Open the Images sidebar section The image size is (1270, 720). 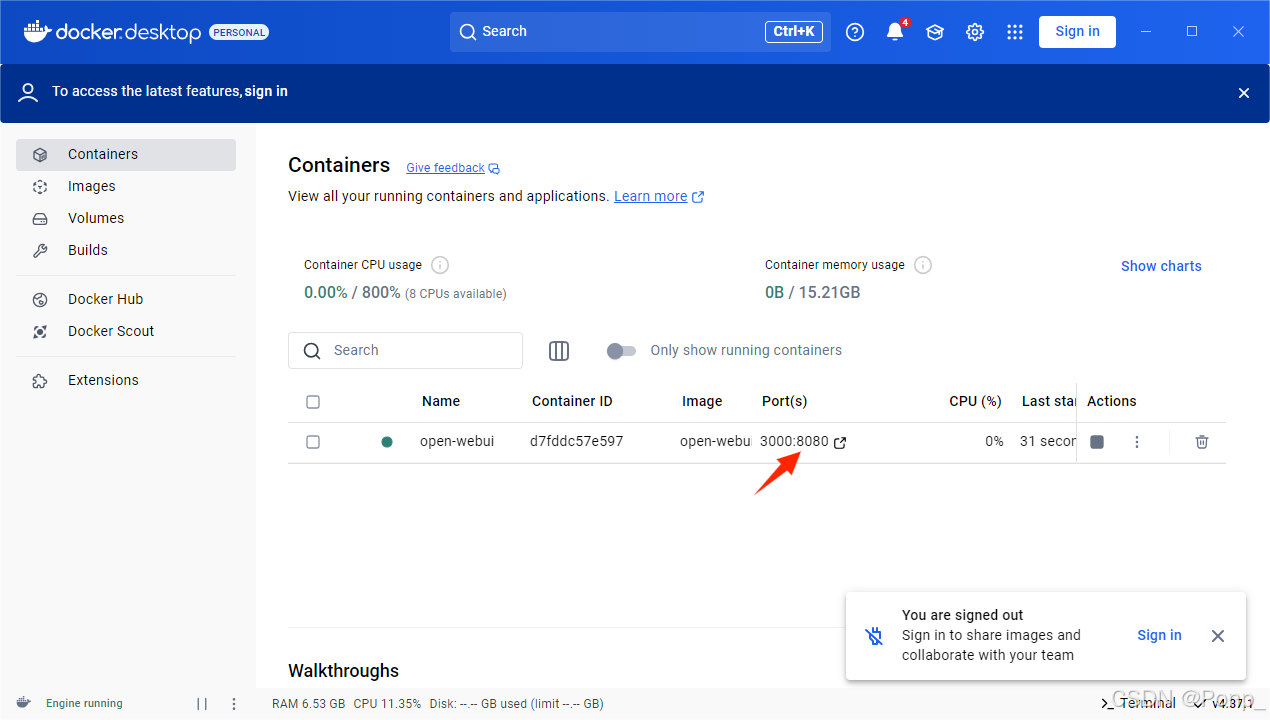tap(126, 187)
